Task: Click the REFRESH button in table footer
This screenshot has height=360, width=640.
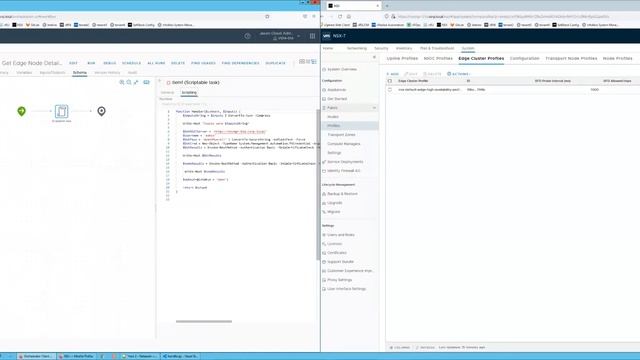Action: point(425,347)
